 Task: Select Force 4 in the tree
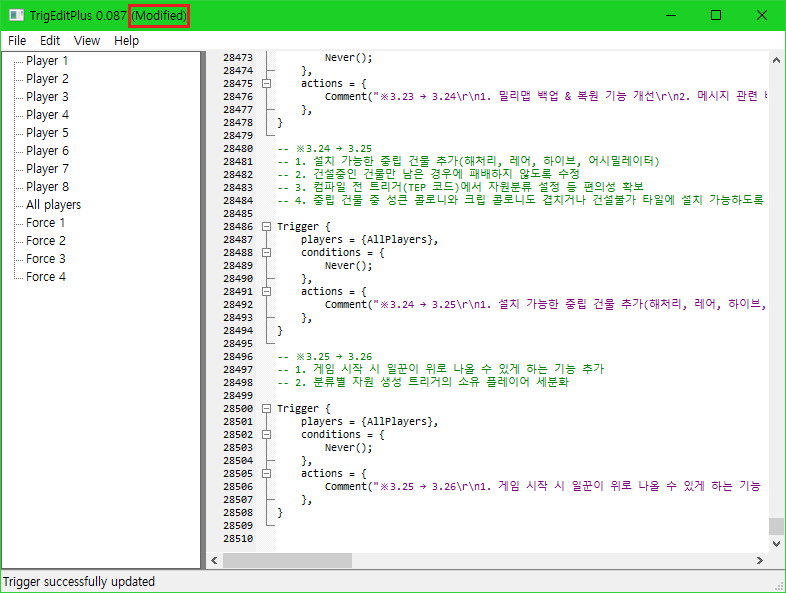tap(46, 277)
